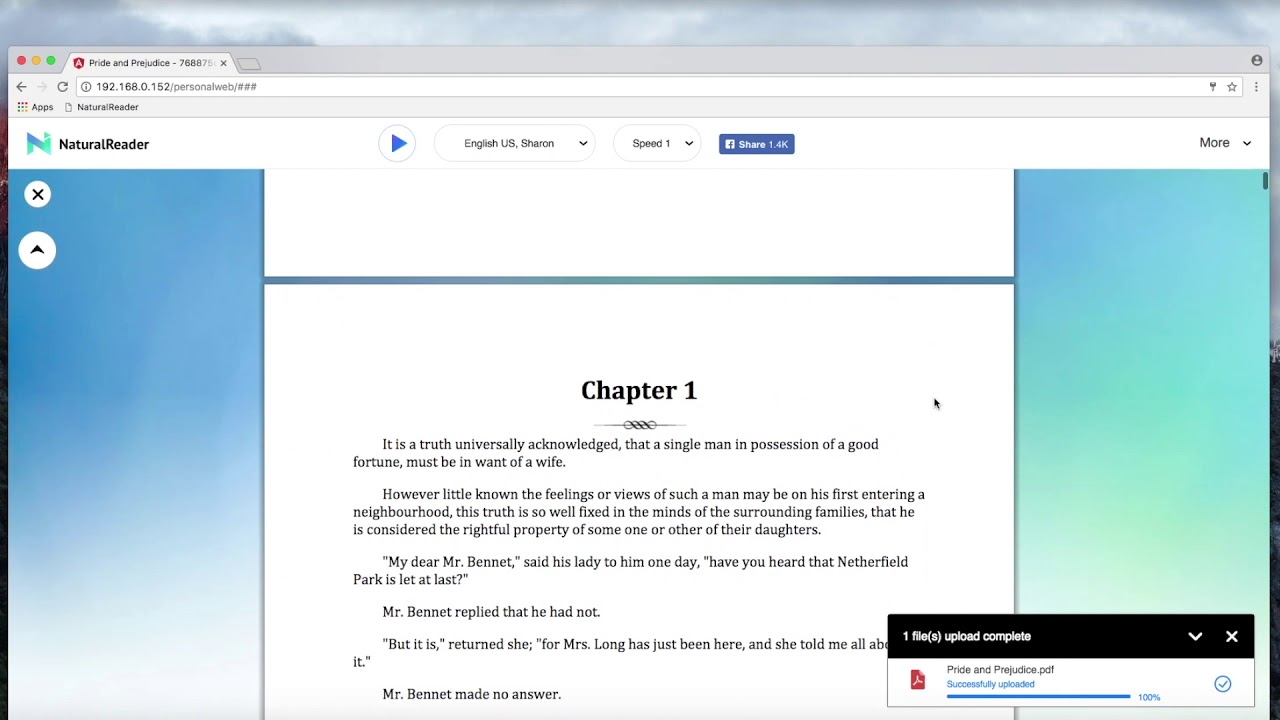Reload the current page
Image resolution: width=1280 pixels, height=720 pixels.
pos(62,87)
